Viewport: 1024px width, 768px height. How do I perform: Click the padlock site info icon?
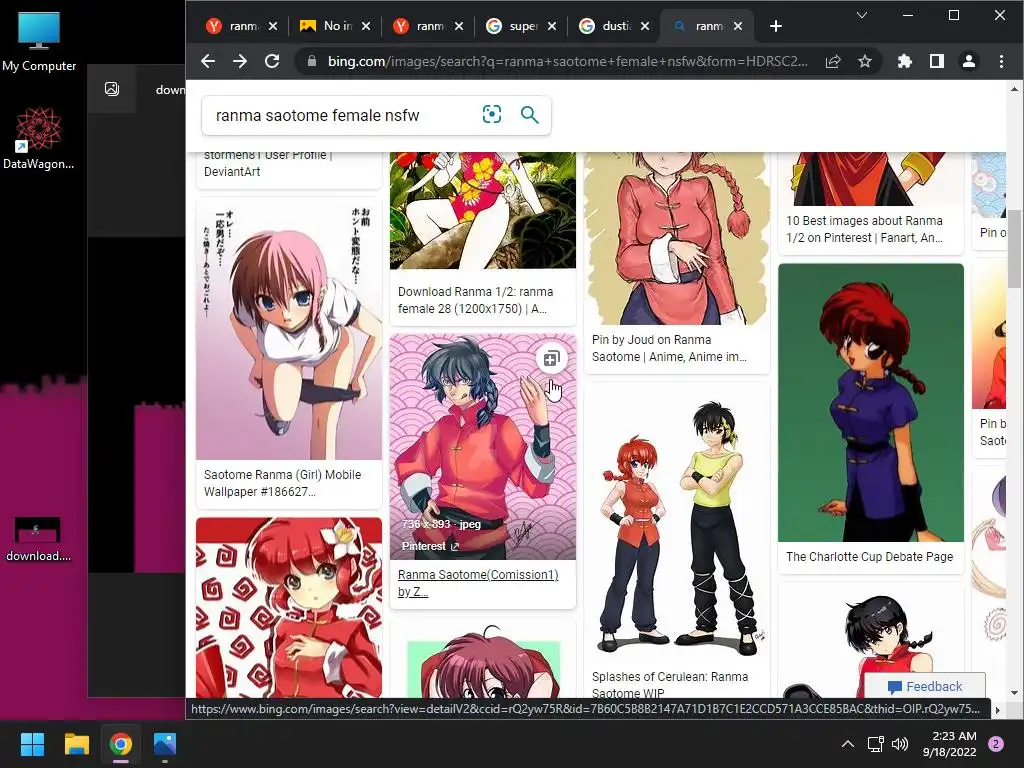point(312,61)
